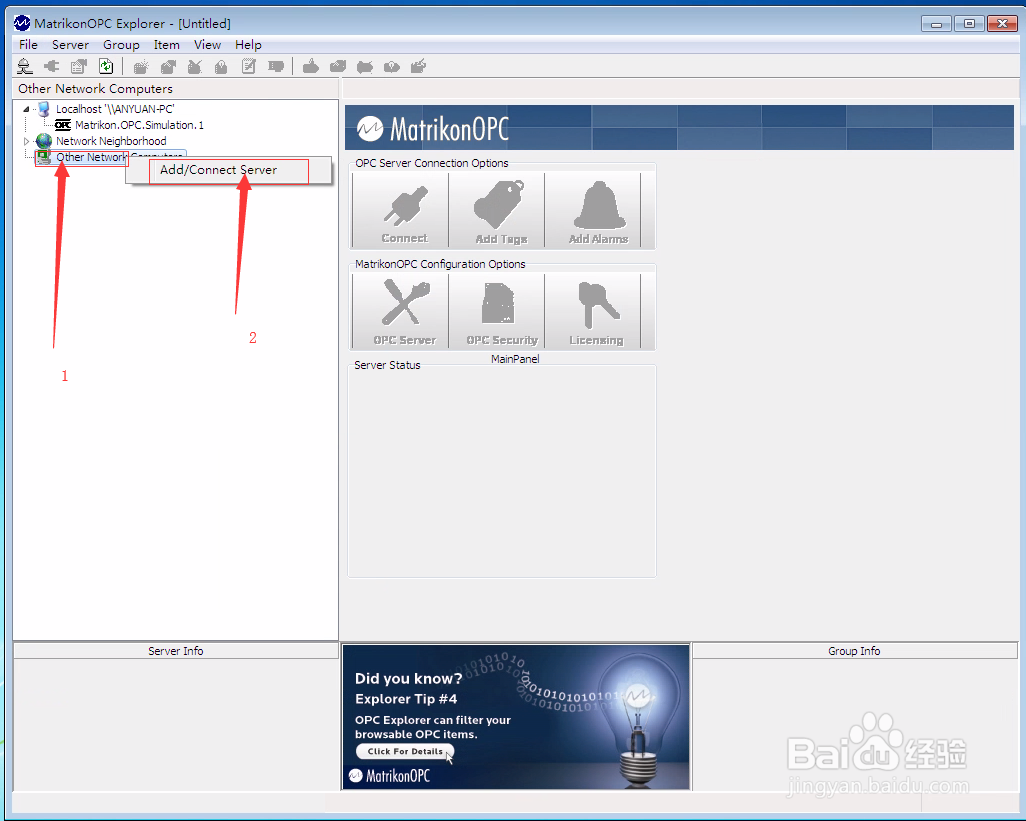This screenshot has height=821, width=1026.
Task: Click the Server Info panel header
Action: tap(175, 651)
